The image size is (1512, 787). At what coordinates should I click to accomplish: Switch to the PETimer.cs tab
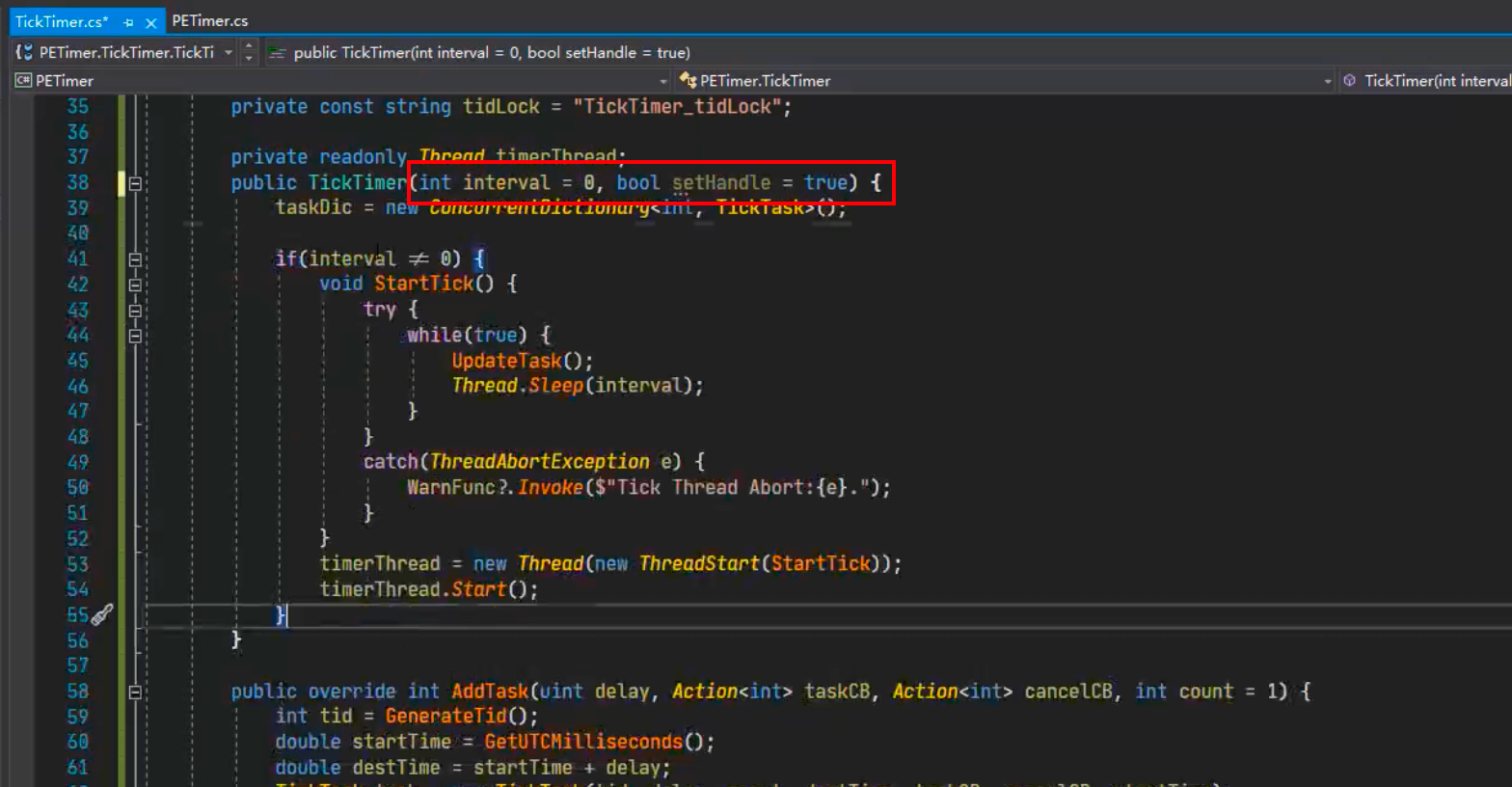210,20
